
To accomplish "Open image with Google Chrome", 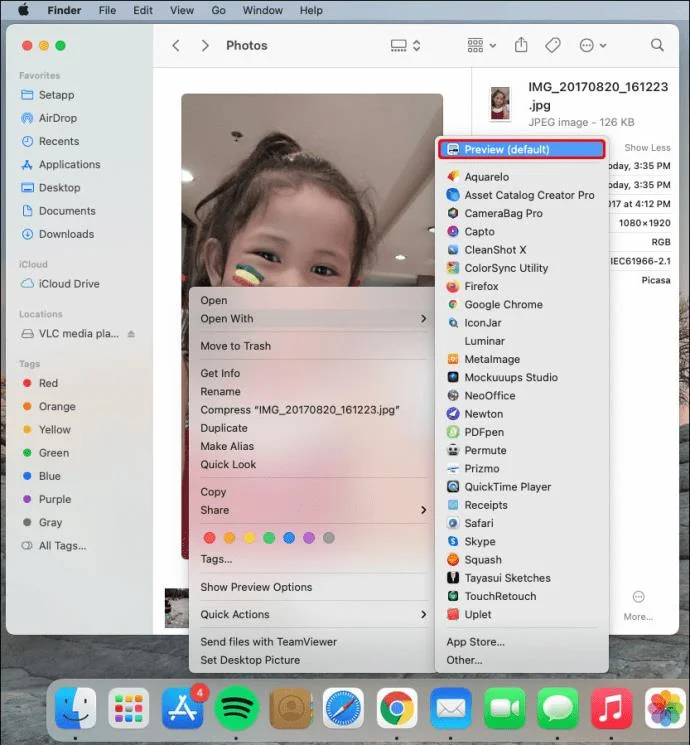I will coord(521,305).
